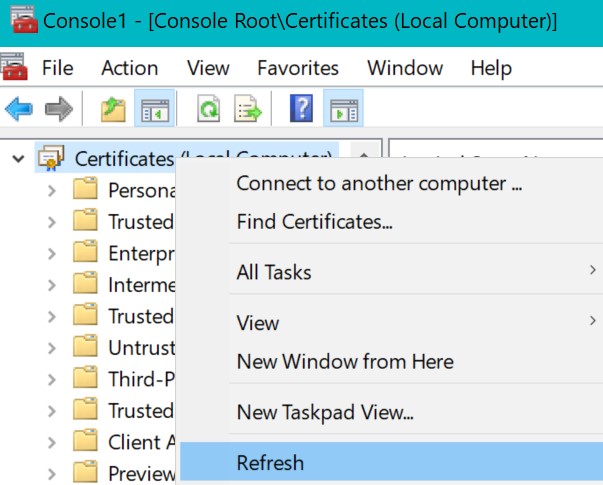Expand the Enterprise Trust folder arrow
Image resolution: width=603 pixels, height=485 pixels.
52,253
